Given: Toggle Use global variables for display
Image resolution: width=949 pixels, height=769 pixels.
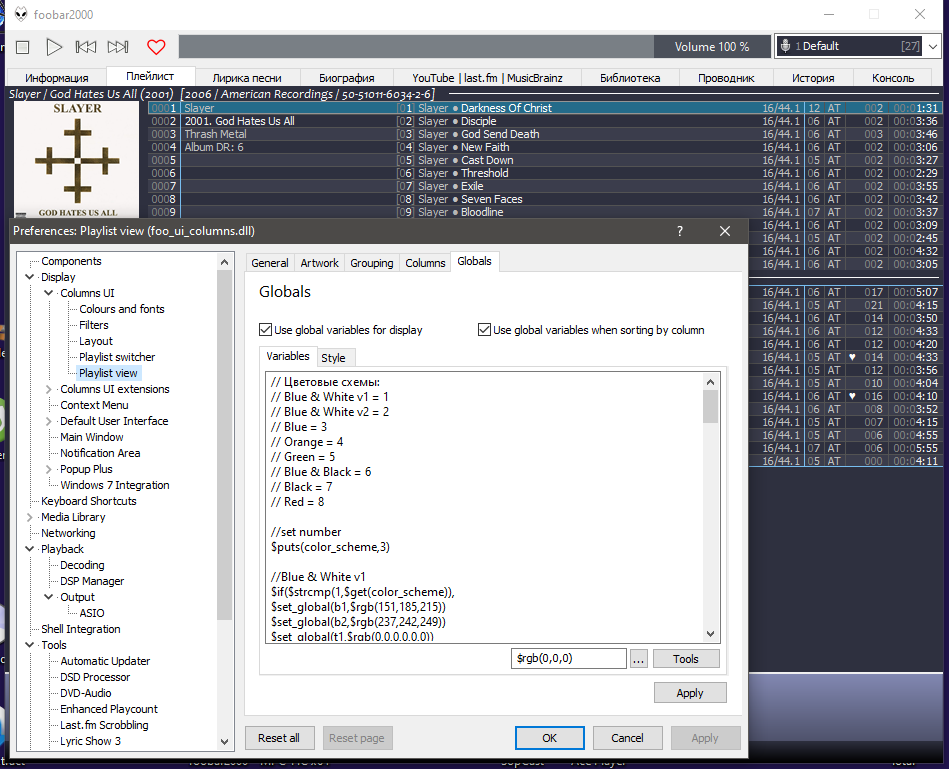Looking at the screenshot, I should pyautogui.click(x=266, y=330).
